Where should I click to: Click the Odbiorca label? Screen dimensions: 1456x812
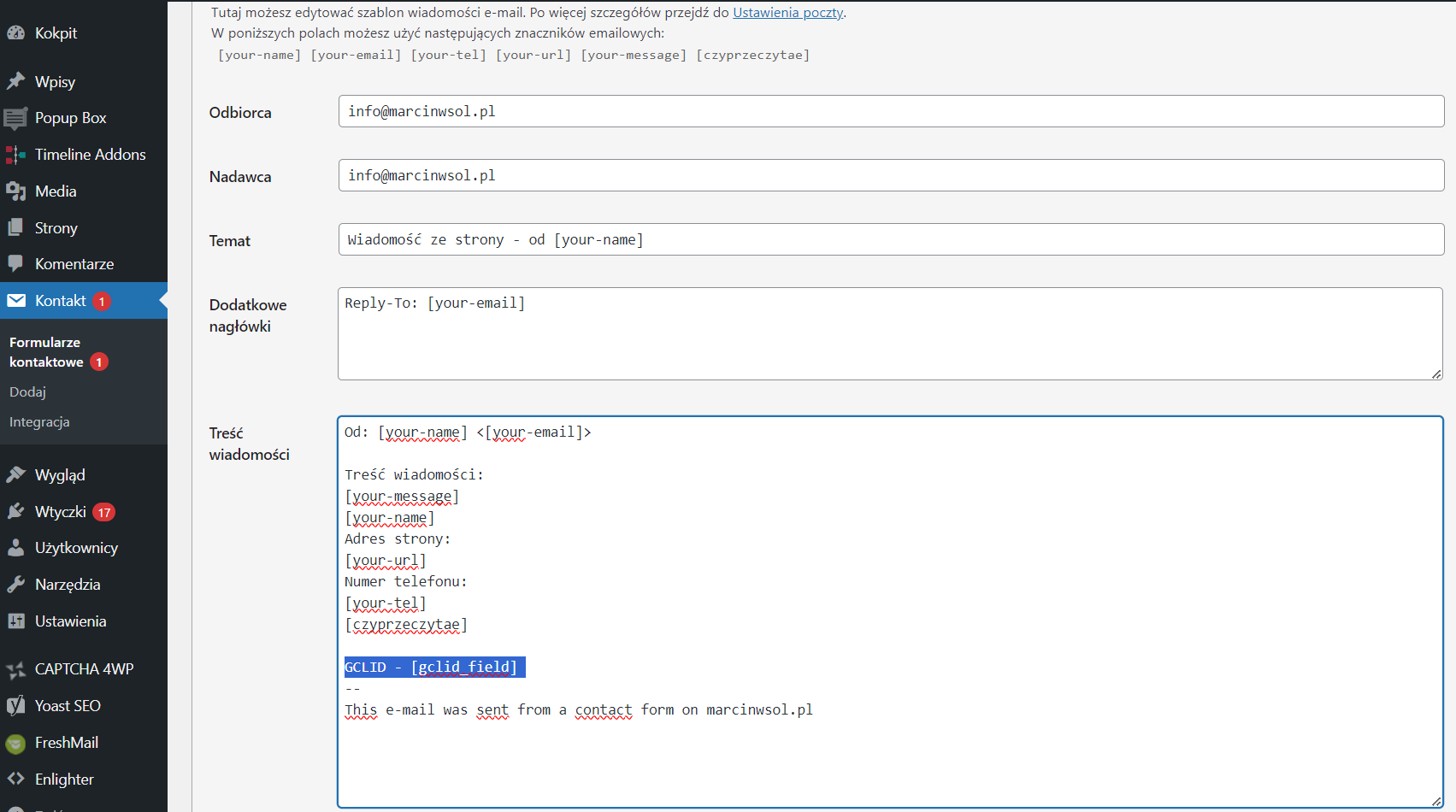[240, 113]
